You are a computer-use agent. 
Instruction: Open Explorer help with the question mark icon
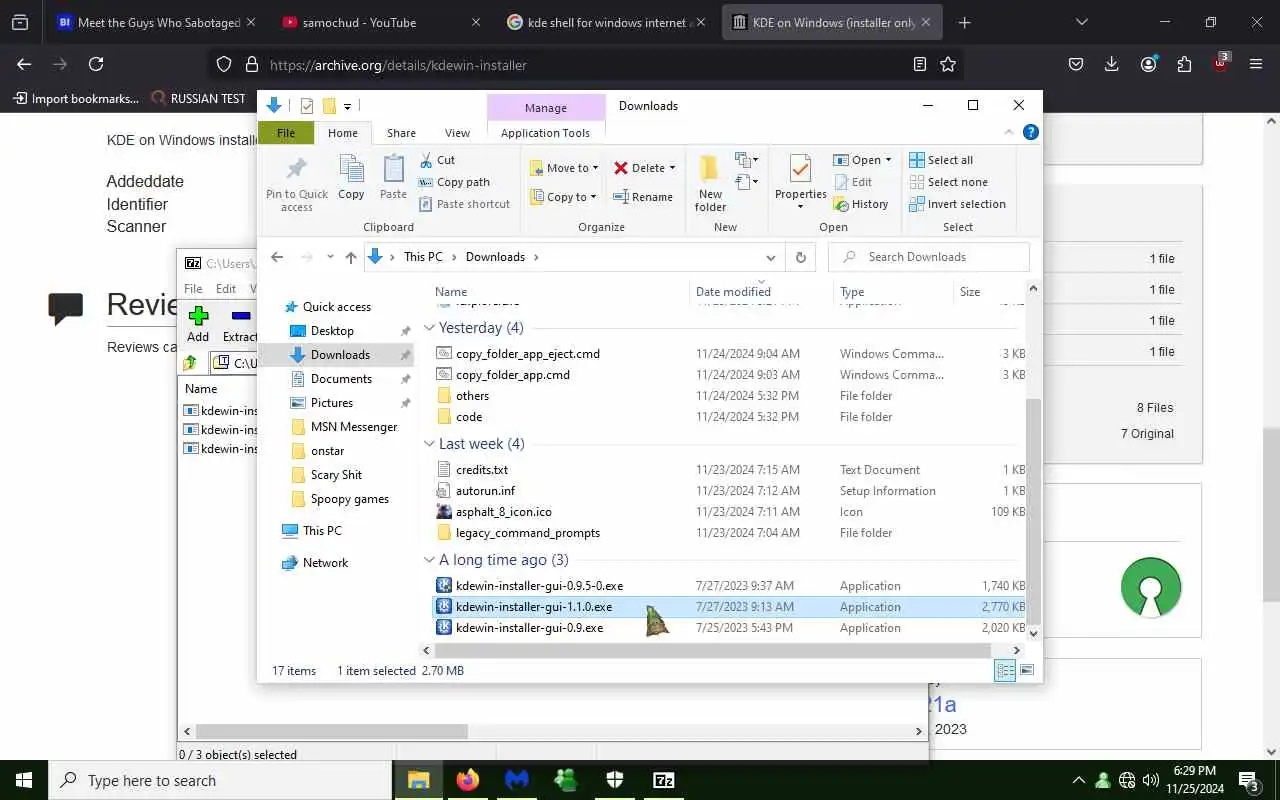[1031, 132]
